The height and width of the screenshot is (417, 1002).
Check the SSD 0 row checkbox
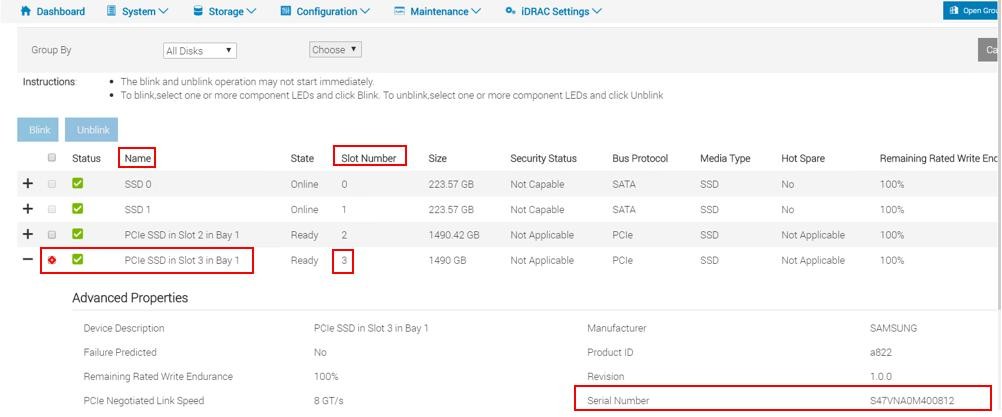point(52,184)
